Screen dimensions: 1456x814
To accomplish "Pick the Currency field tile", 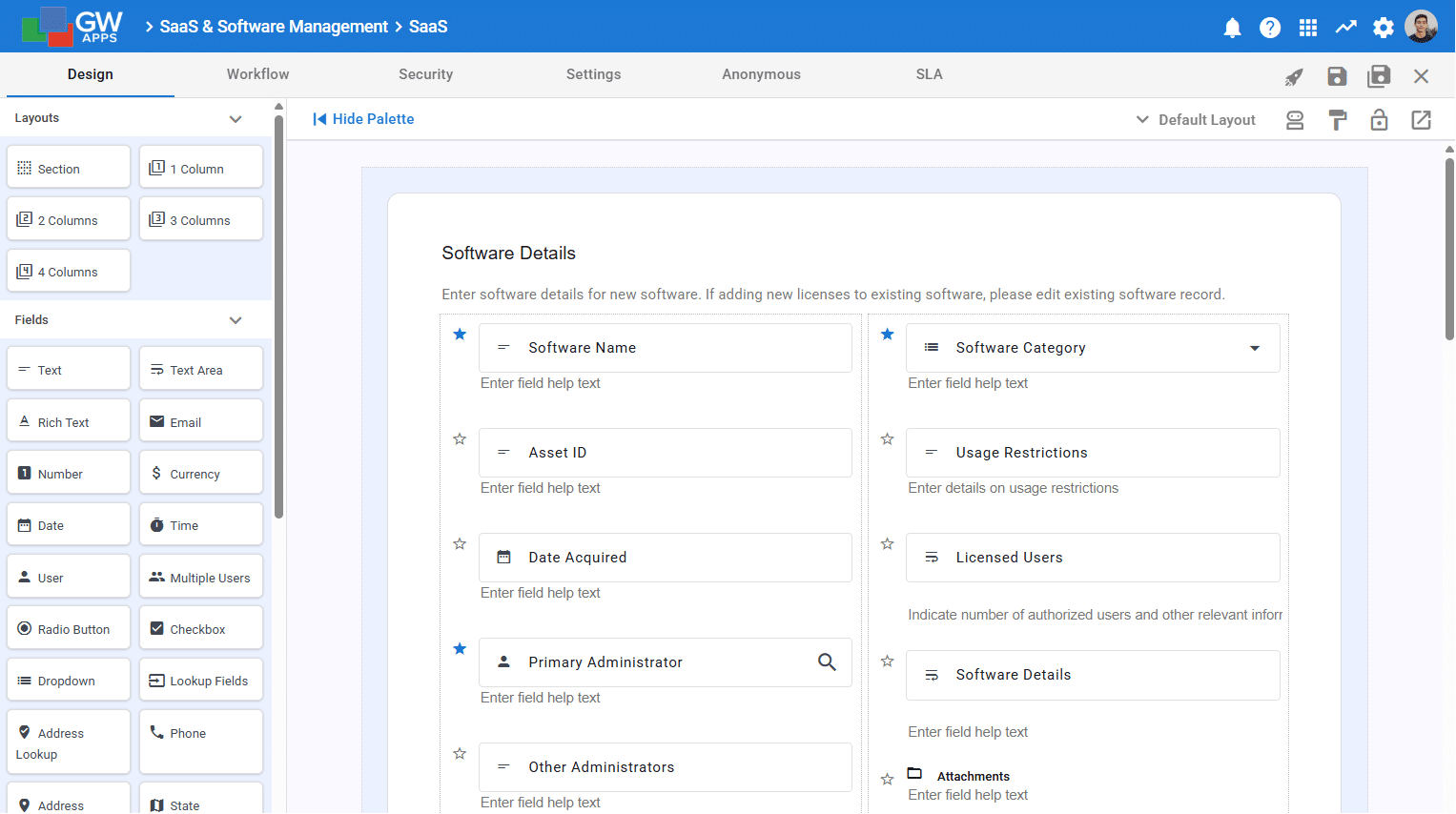I will 201,473.
